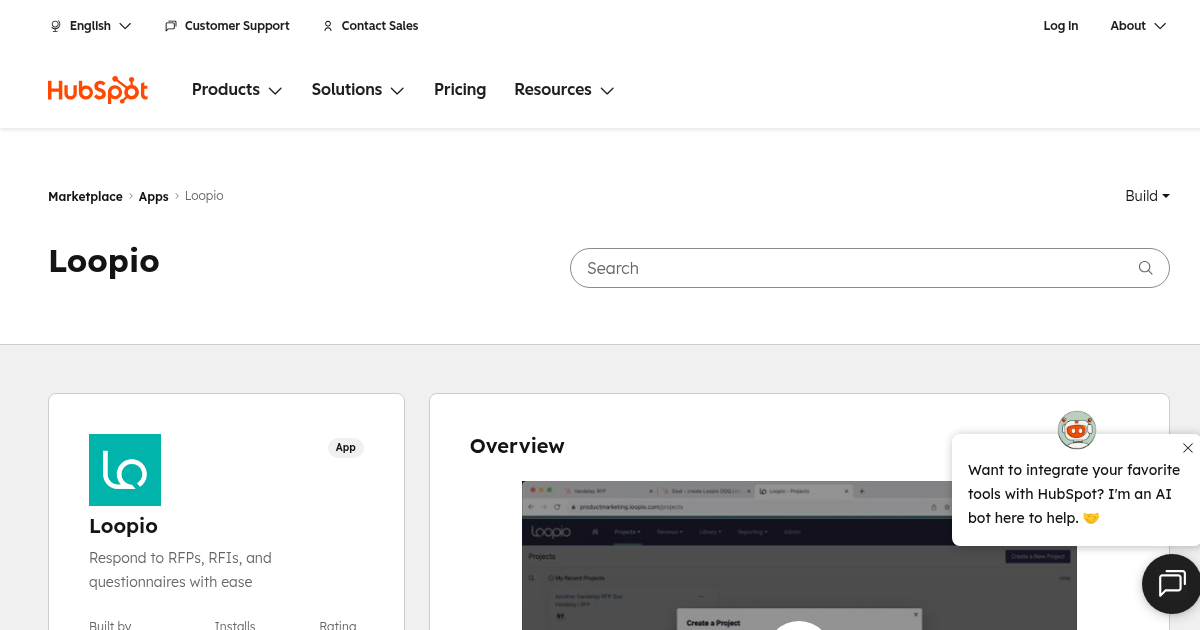This screenshot has height=630, width=1200.
Task: Focus the marketplace Search field
Action: click(x=869, y=268)
